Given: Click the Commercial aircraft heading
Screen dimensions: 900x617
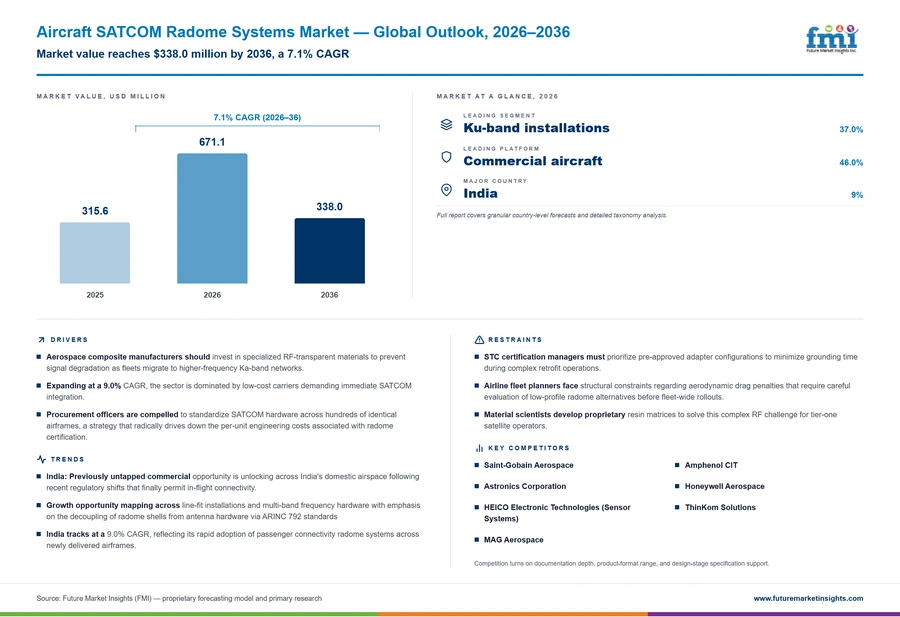Looking at the screenshot, I should tap(533, 161).
